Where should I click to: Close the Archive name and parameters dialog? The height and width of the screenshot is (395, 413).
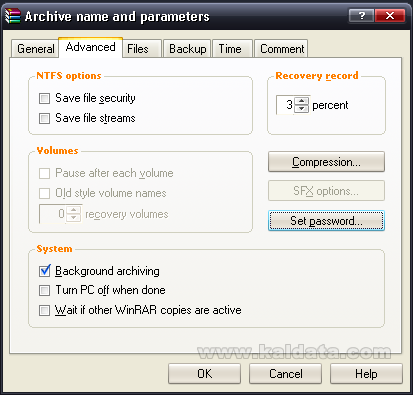pyautogui.click(x=390, y=16)
